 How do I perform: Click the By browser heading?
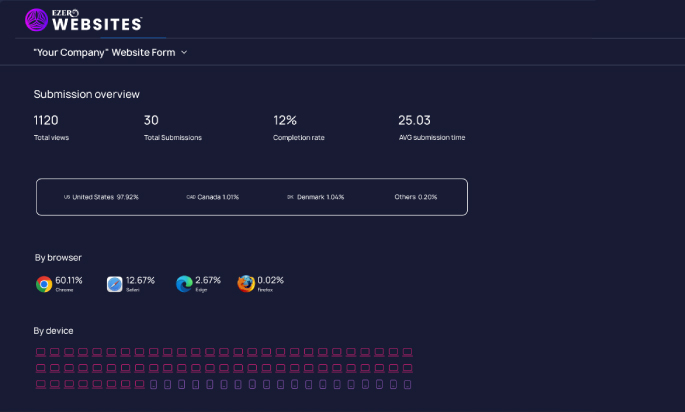pyautogui.click(x=58, y=258)
